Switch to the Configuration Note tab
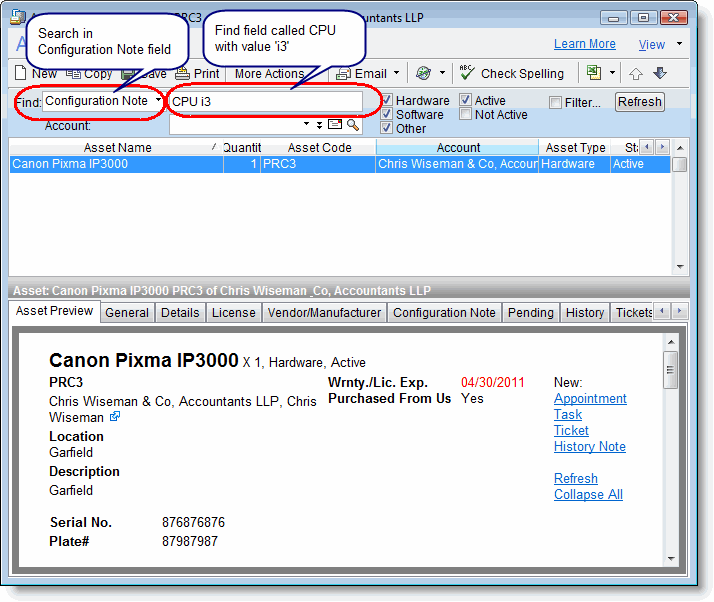Image resolution: width=714 pixels, height=602 pixels. coord(444,313)
